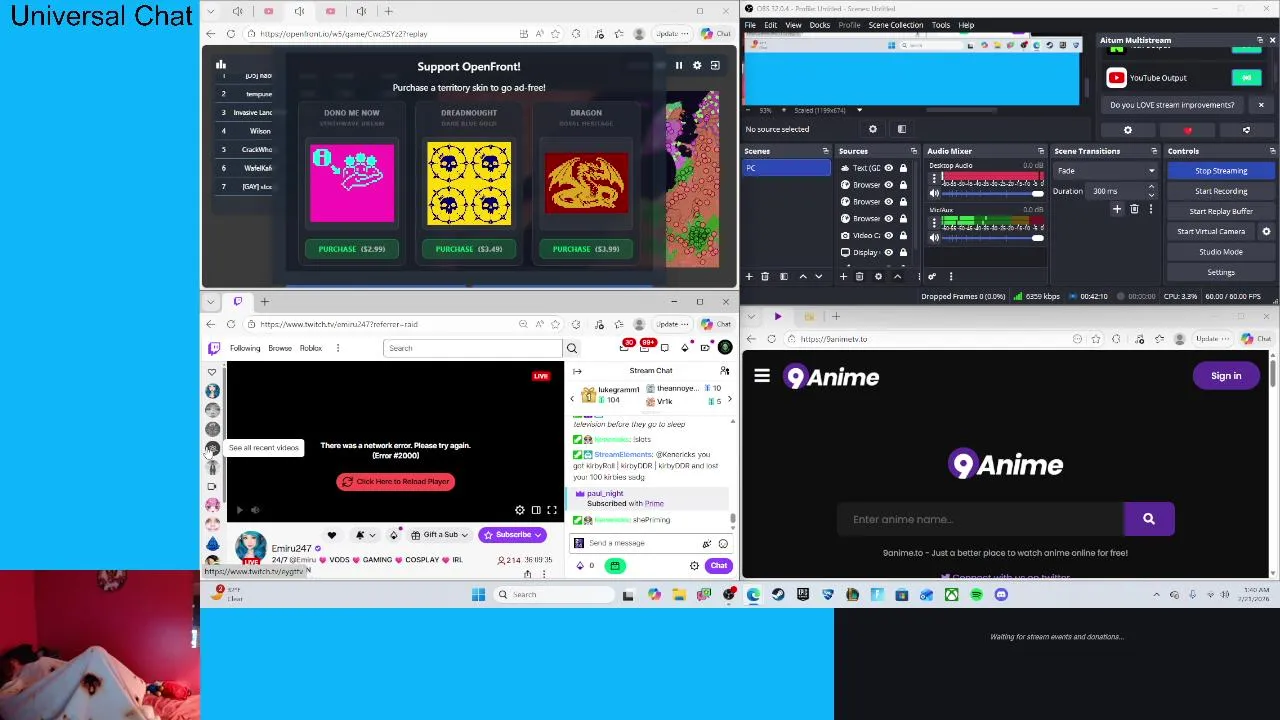The image size is (1280, 720).
Task: Toggle visibility of the Text (GDI) source
Action: [888, 168]
